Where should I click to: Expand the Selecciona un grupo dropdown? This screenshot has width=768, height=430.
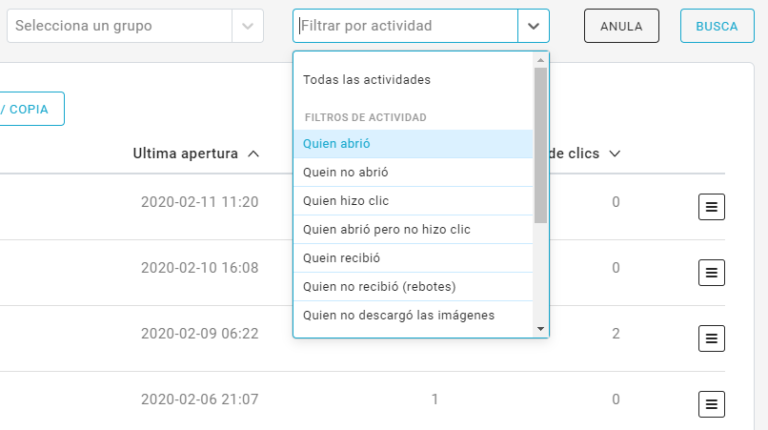tap(248, 26)
